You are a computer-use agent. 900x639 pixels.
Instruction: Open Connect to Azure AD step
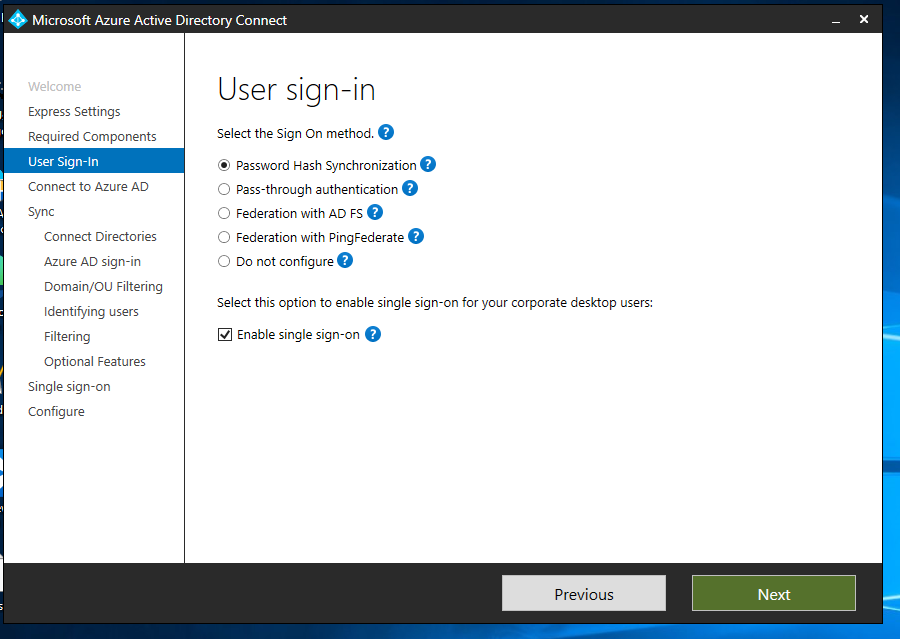pos(88,187)
